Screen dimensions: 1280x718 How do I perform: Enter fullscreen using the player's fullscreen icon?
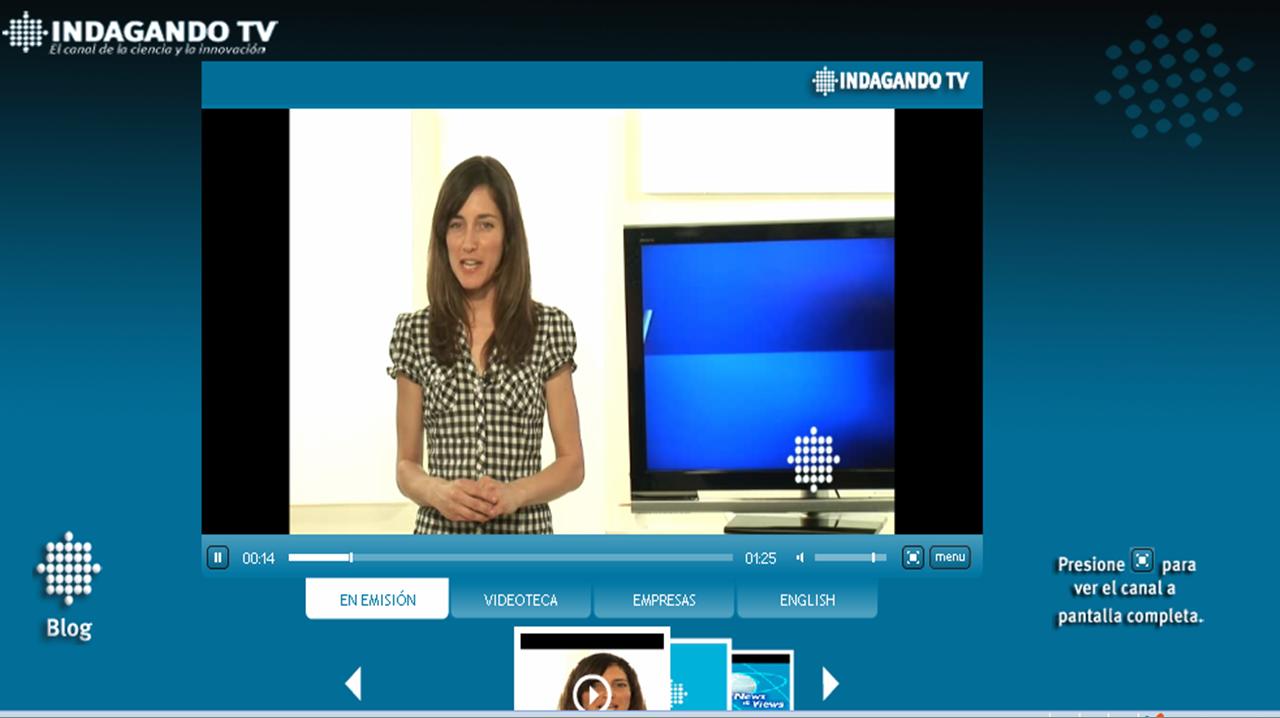(913, 558)
